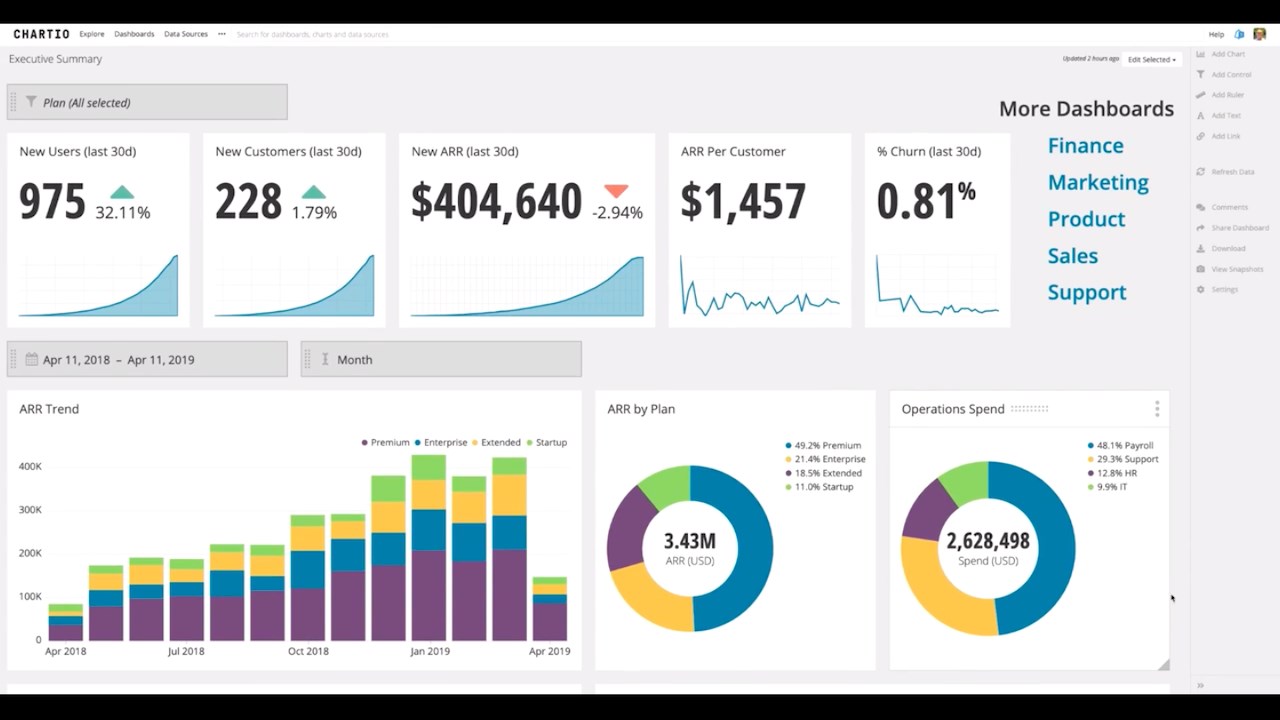This screenshot has width=1280, height=720.
Task: Click the Executive Summary title
Action: coord(55,59)
